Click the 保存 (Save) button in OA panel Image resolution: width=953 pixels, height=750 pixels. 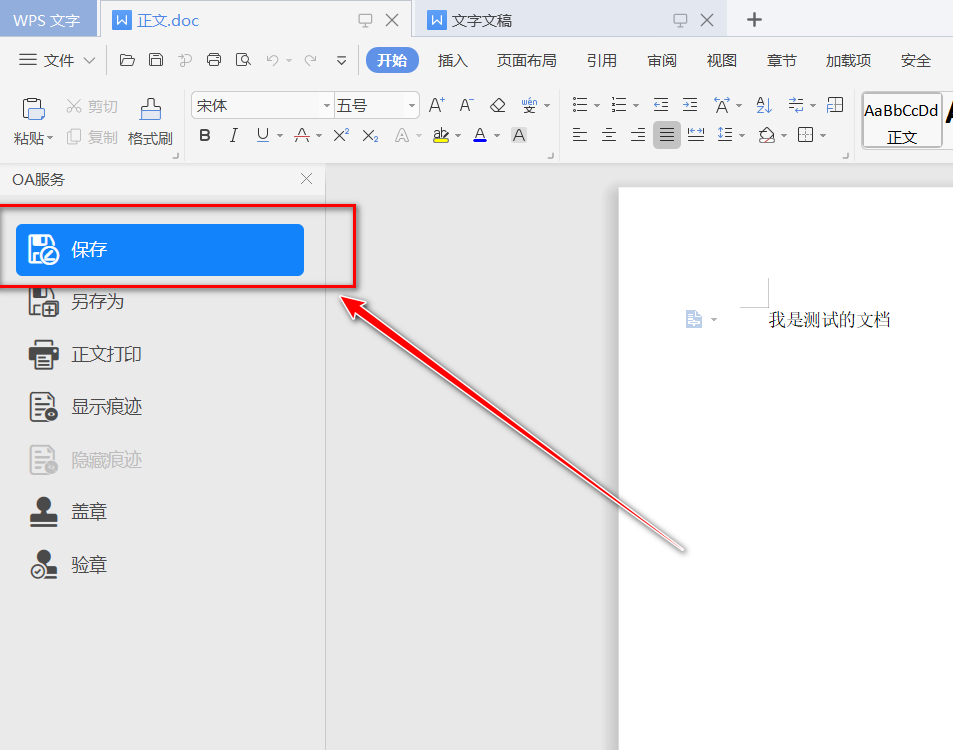(160, 250)
